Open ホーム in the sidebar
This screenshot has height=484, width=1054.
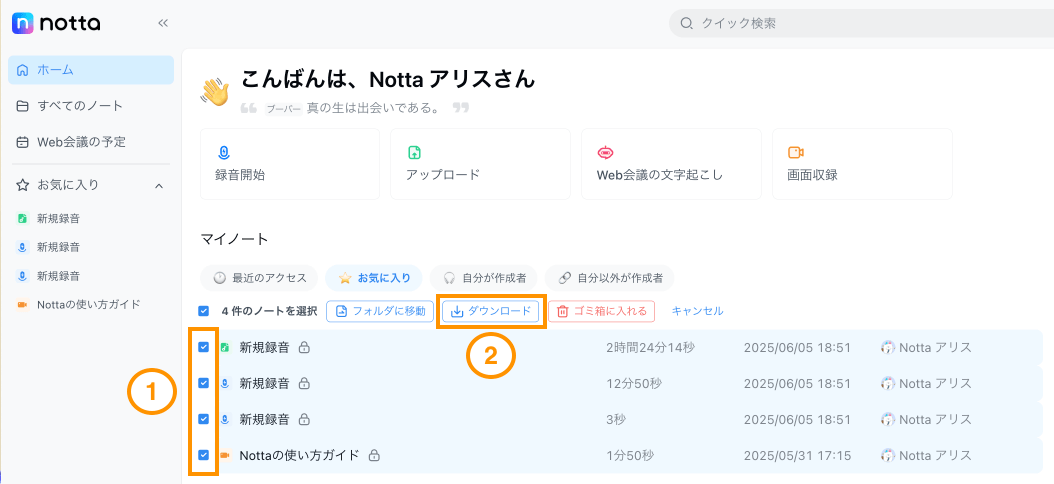91,70
